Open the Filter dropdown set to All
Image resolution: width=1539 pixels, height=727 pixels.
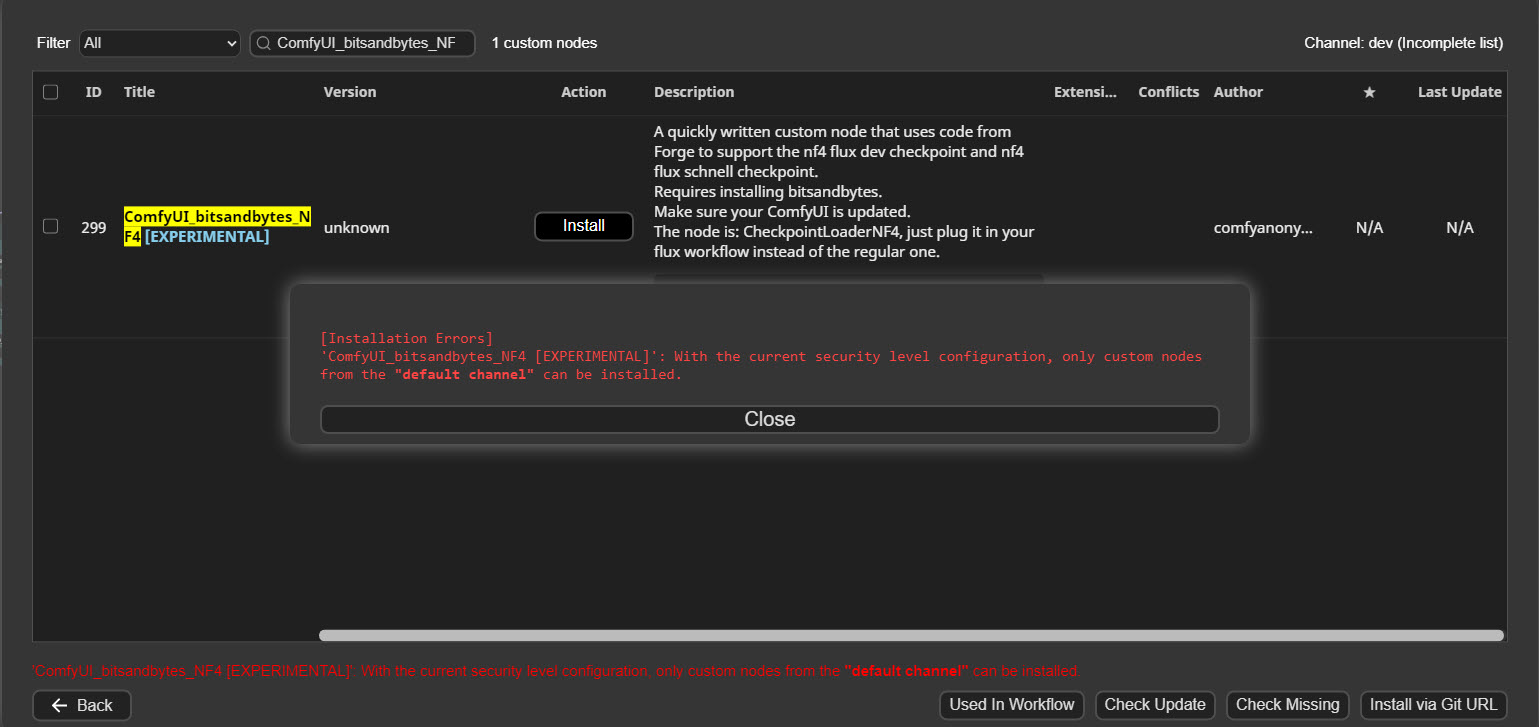(159, 43)
